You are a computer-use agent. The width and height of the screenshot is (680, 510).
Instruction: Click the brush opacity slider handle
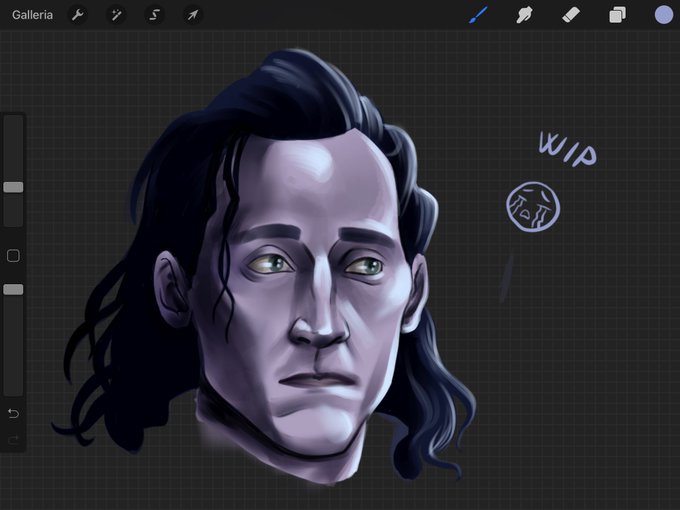13,289
